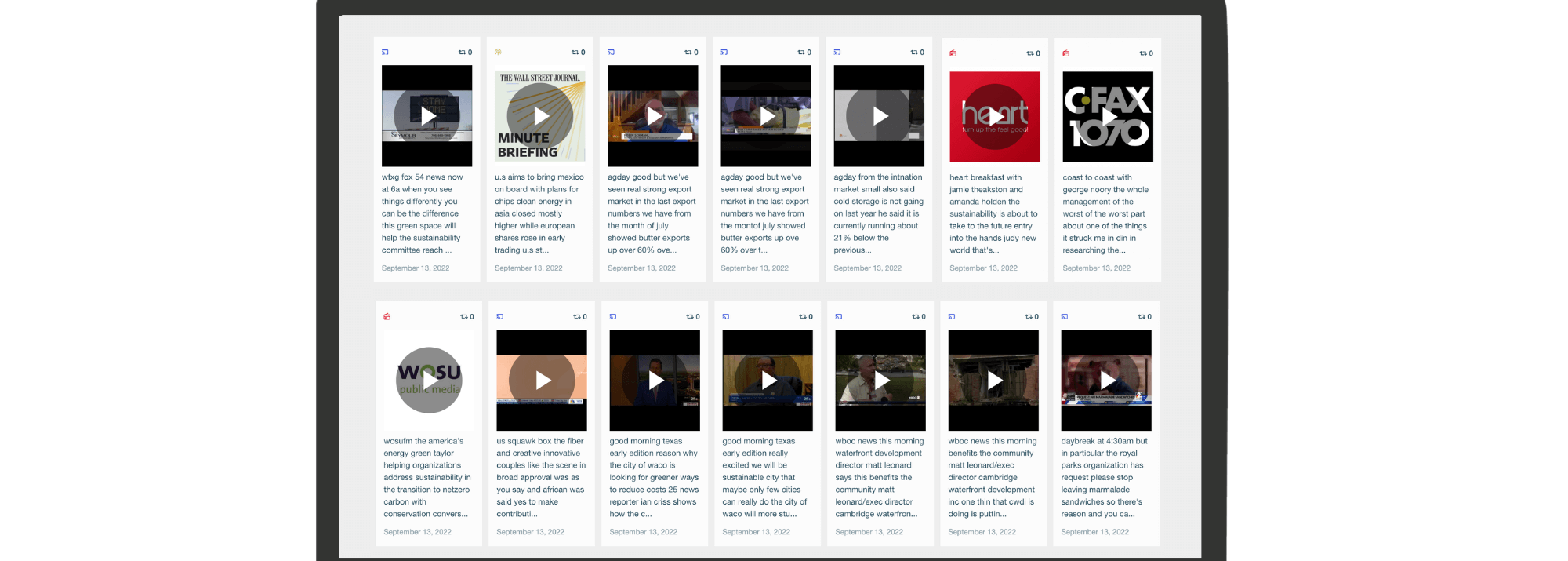
Task: Click the radio icon on WOSU card
Action: pyautogui.click(x=387, y=317)
